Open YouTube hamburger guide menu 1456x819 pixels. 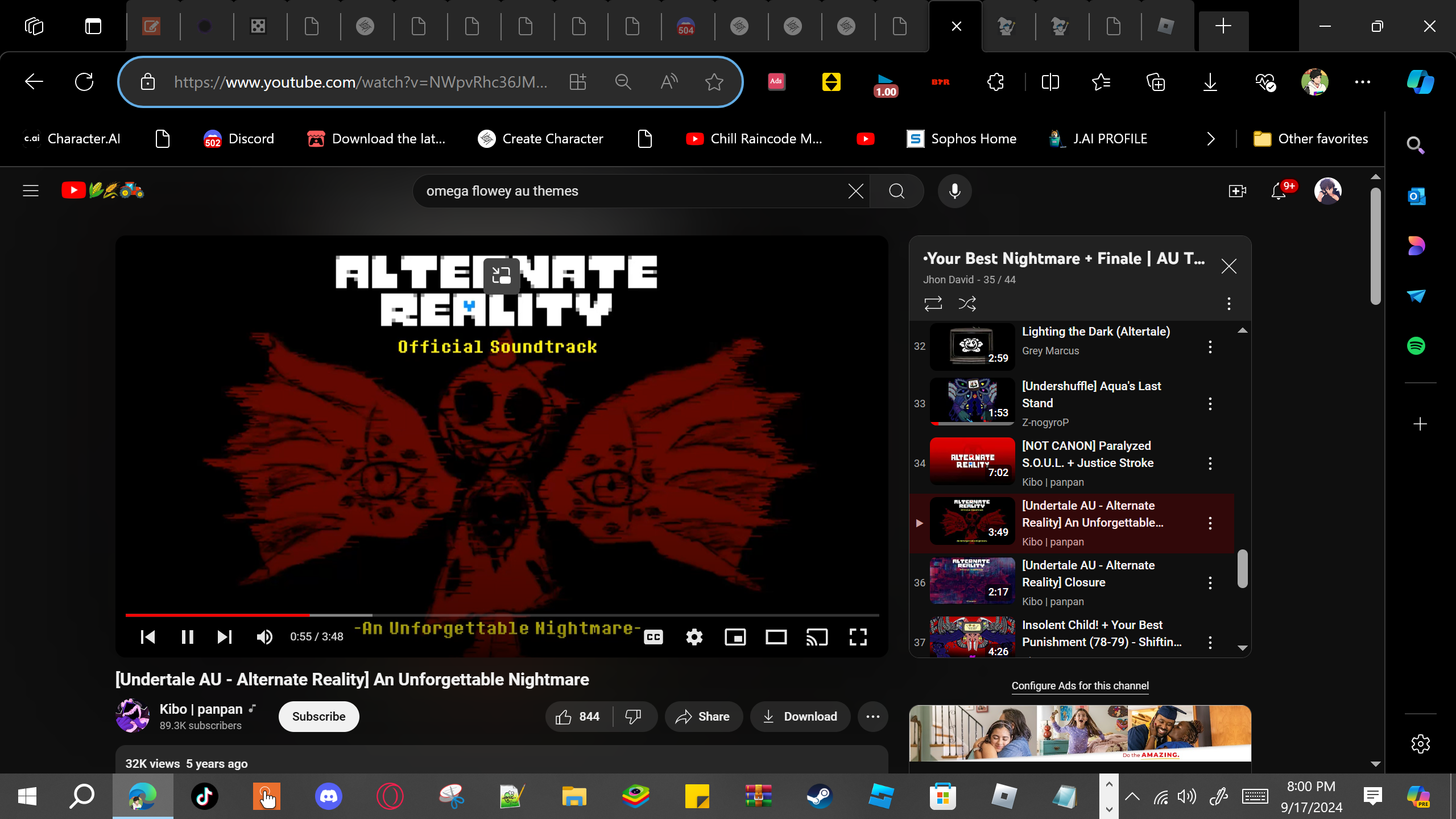[31, 191]
